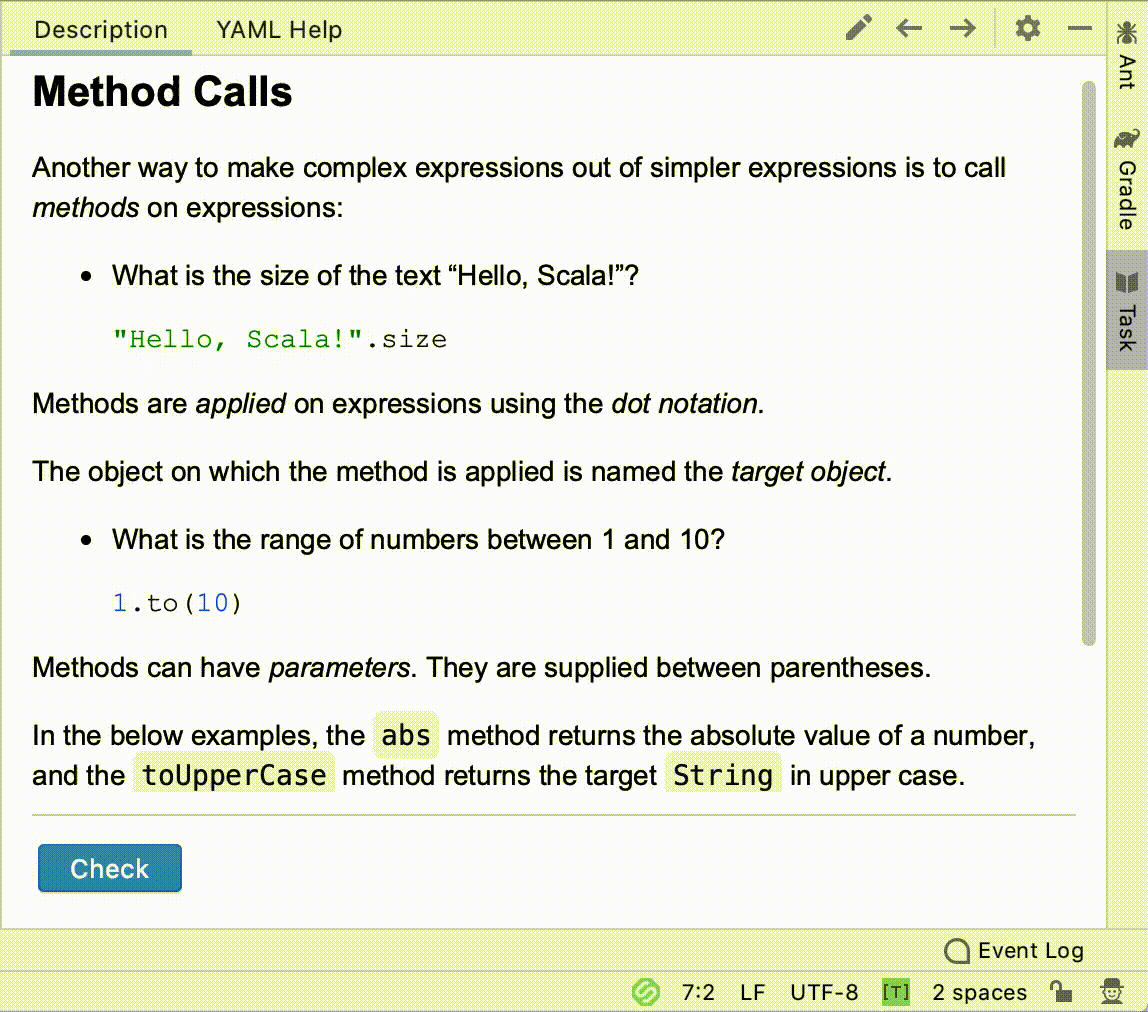Click the pencil edit task description icon
The height and width of the screenshot is (1012, 1148).
(x=859, y=29)
